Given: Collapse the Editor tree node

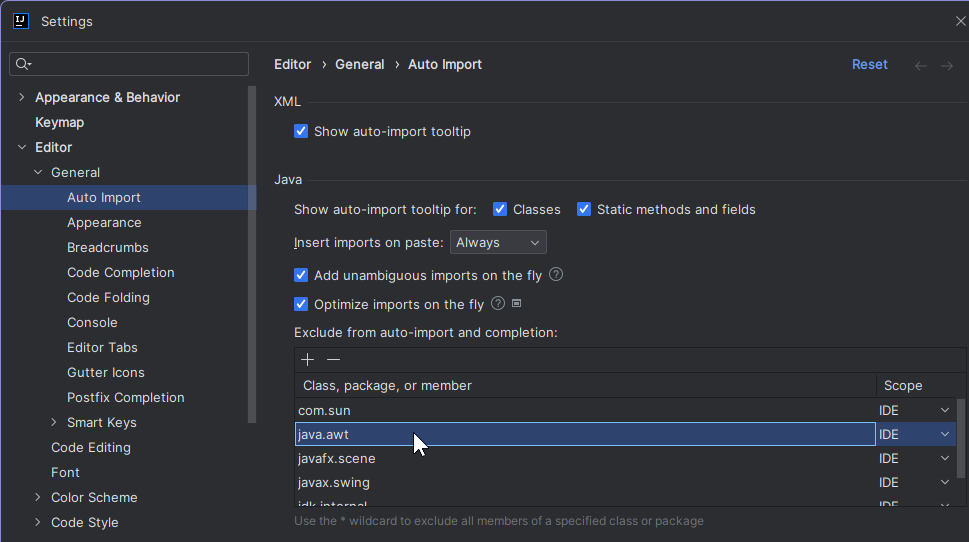Looking at the screenshot, I should (x=22, y=147).
